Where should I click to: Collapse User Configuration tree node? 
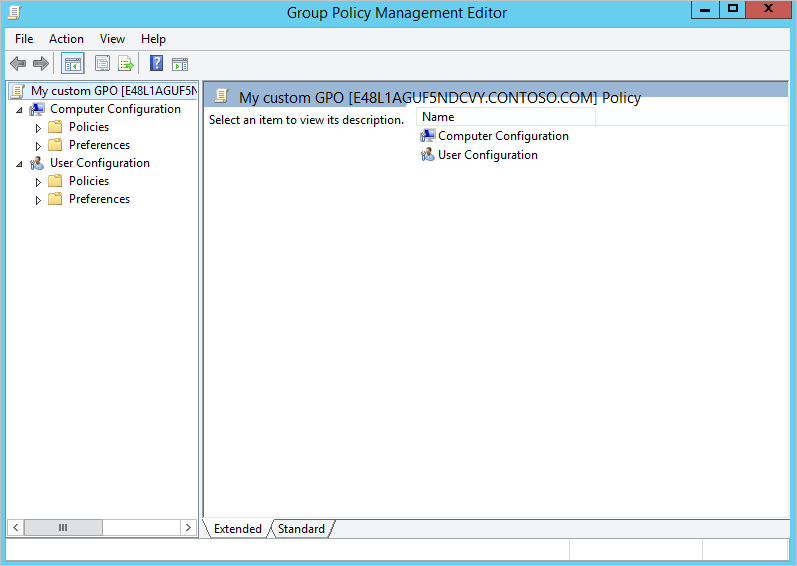(19, 164)
